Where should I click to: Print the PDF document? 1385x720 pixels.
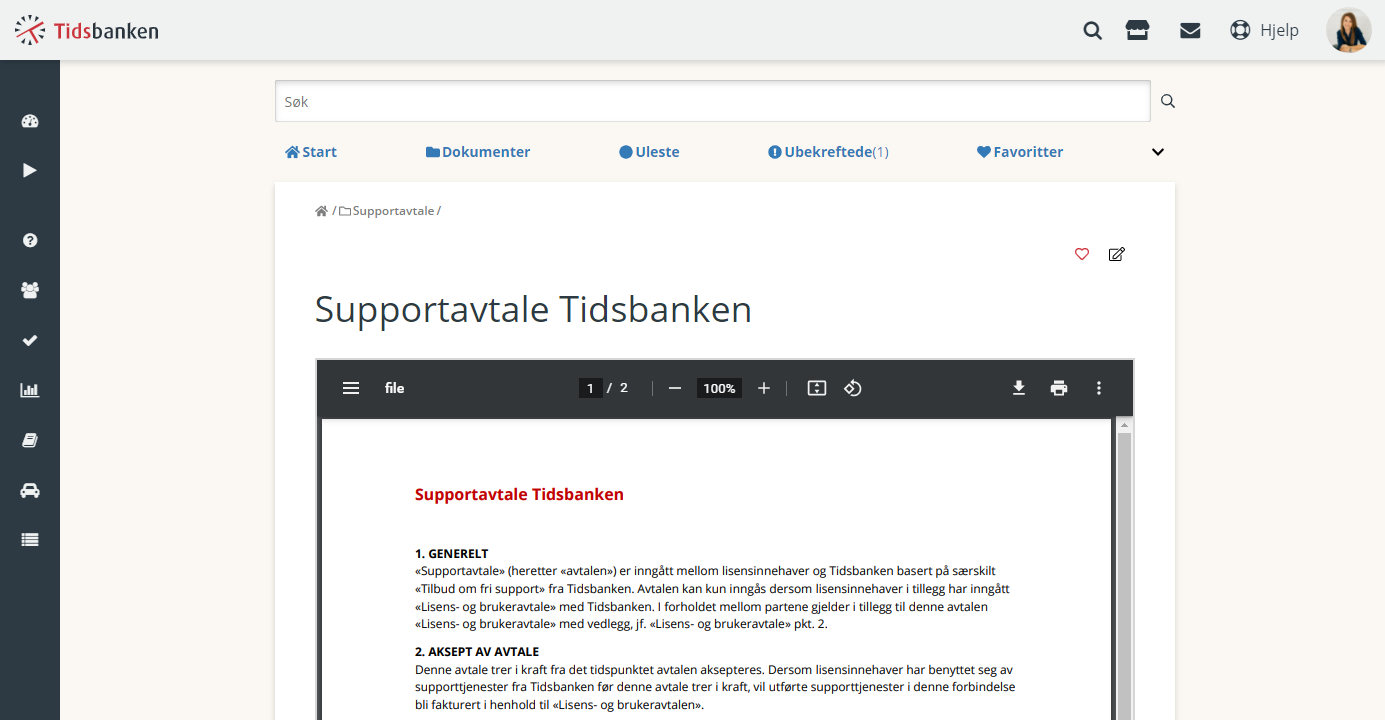(1059, 388)
